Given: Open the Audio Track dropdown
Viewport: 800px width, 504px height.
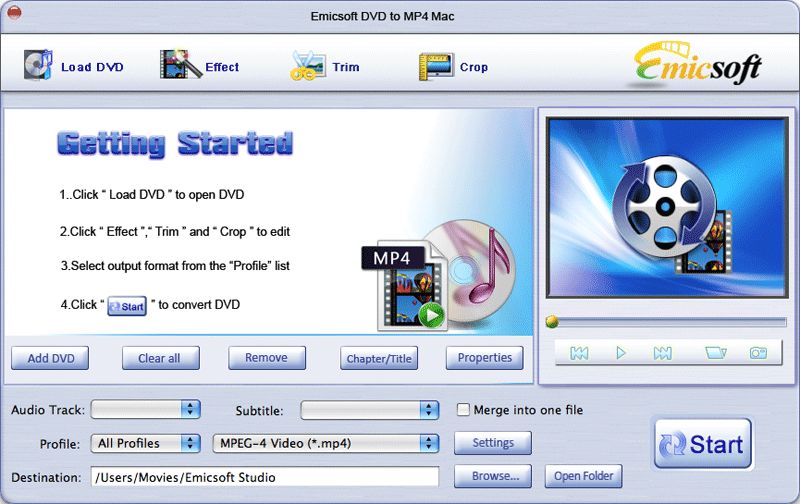Looking at the screenshot, I should coord(146,410).
